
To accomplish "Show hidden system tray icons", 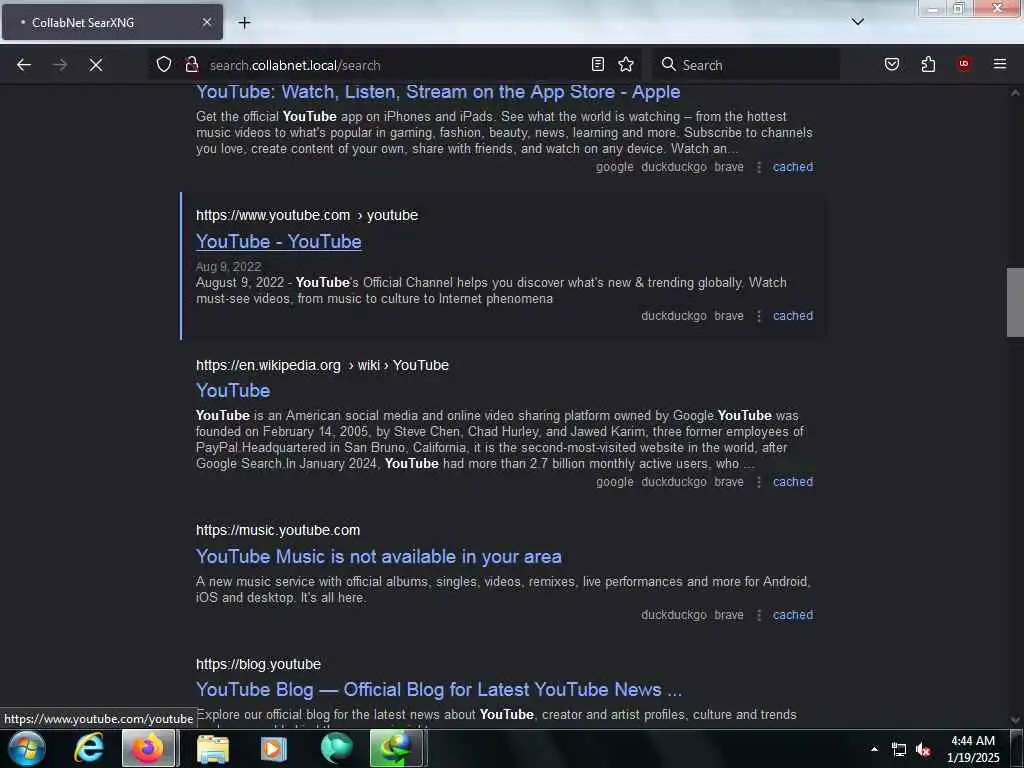I will [x=874, y=749].
